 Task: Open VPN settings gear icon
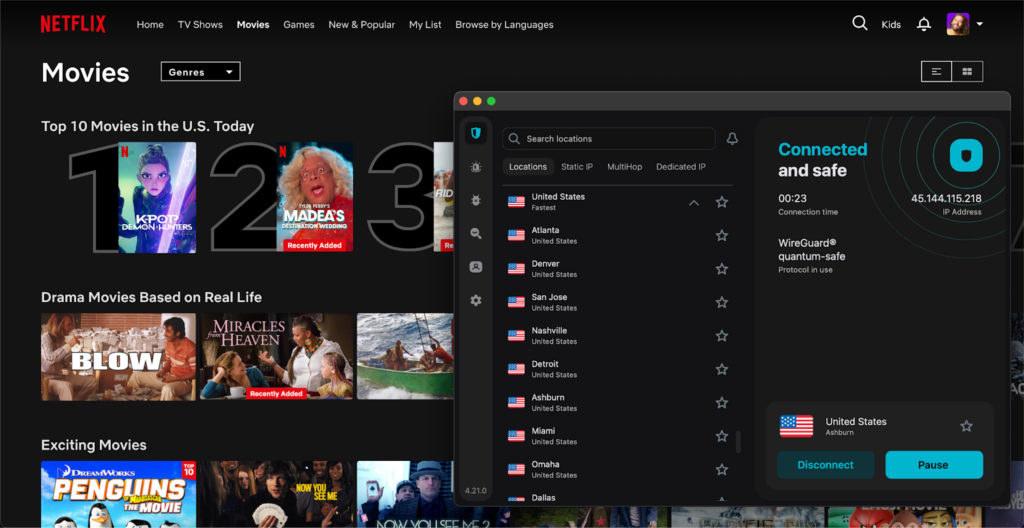pos(476,301)
